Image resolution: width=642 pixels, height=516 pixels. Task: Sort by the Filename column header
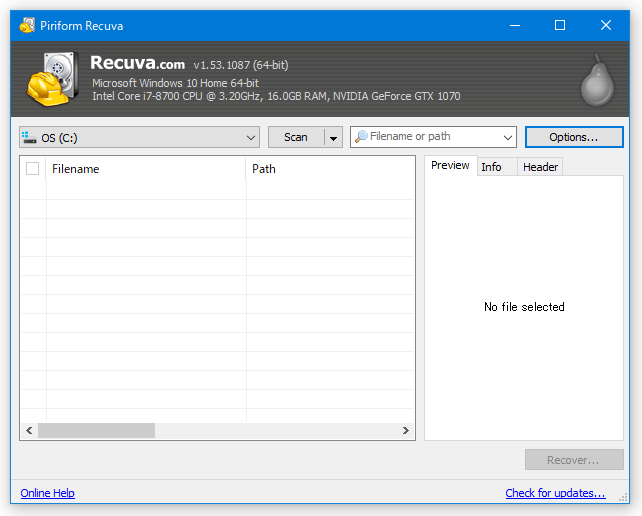point(146,169)
